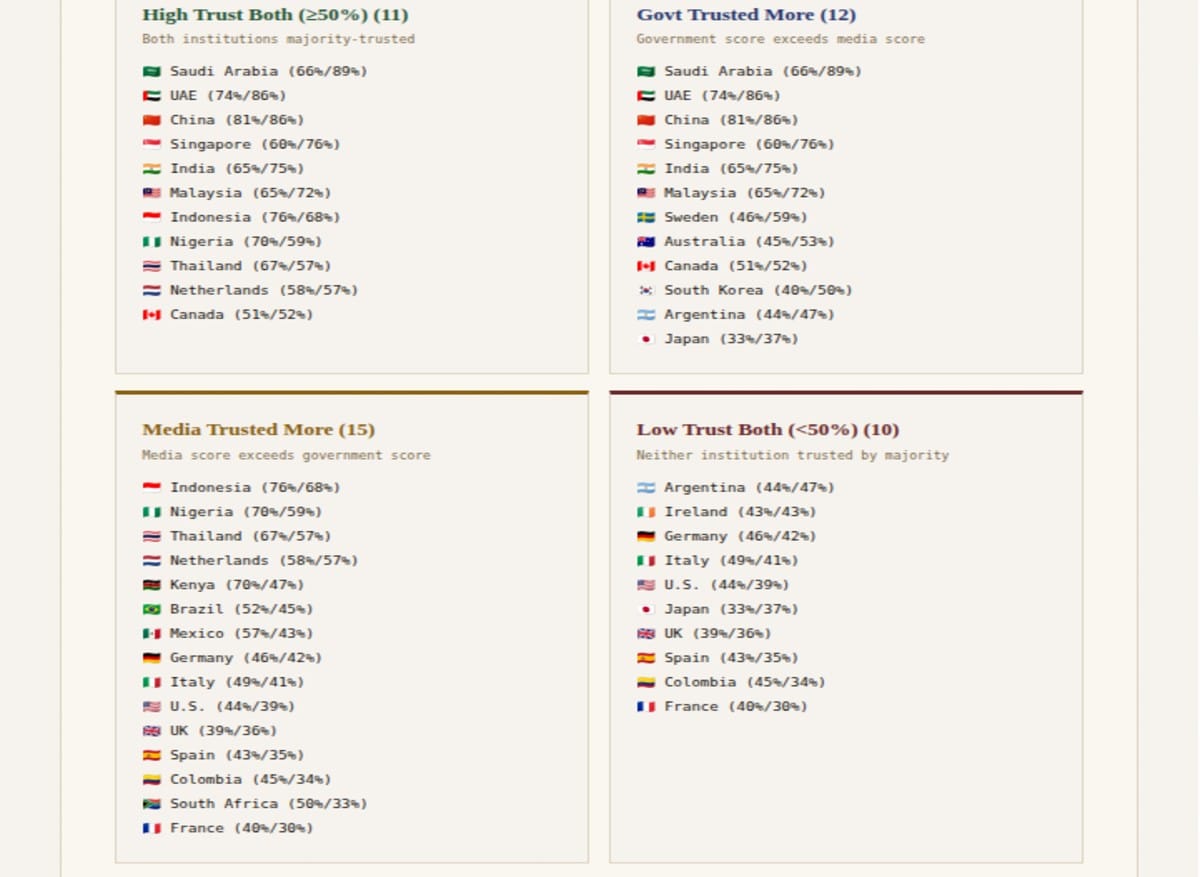Click the Sweden flag icon

click(646, 218)
